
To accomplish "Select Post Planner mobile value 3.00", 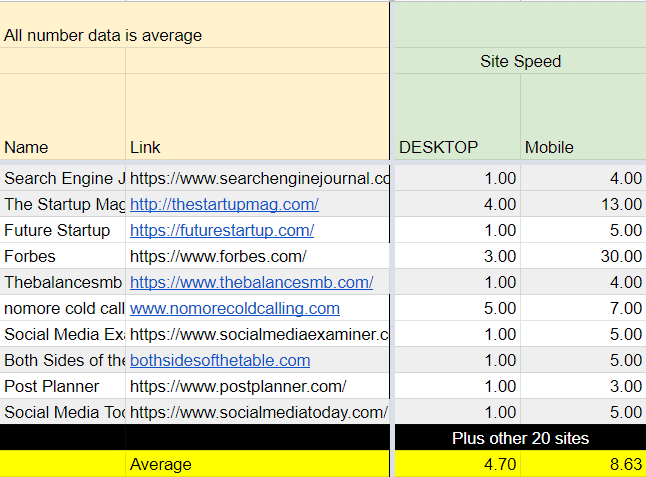I will [583, 386].
